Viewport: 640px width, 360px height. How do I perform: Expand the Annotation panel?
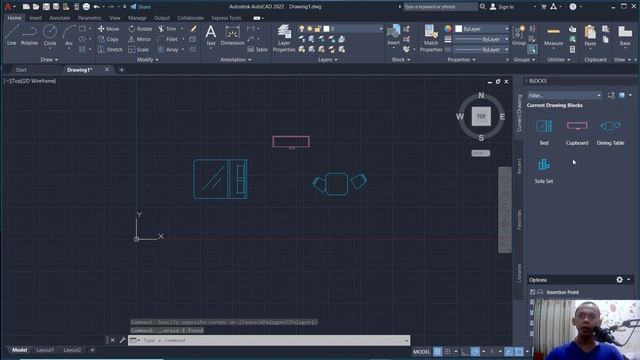pyautogui.click(x=236, y=60)
